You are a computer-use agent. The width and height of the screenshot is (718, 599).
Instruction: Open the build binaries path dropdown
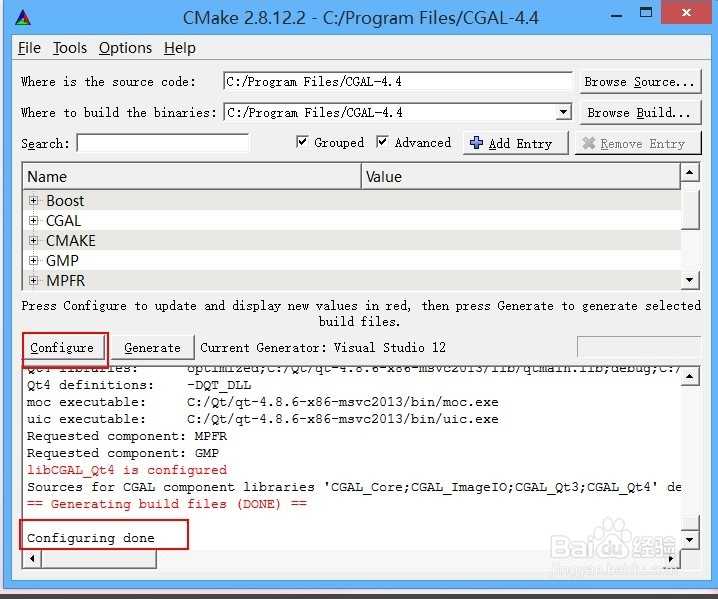[x=563, y=112]
